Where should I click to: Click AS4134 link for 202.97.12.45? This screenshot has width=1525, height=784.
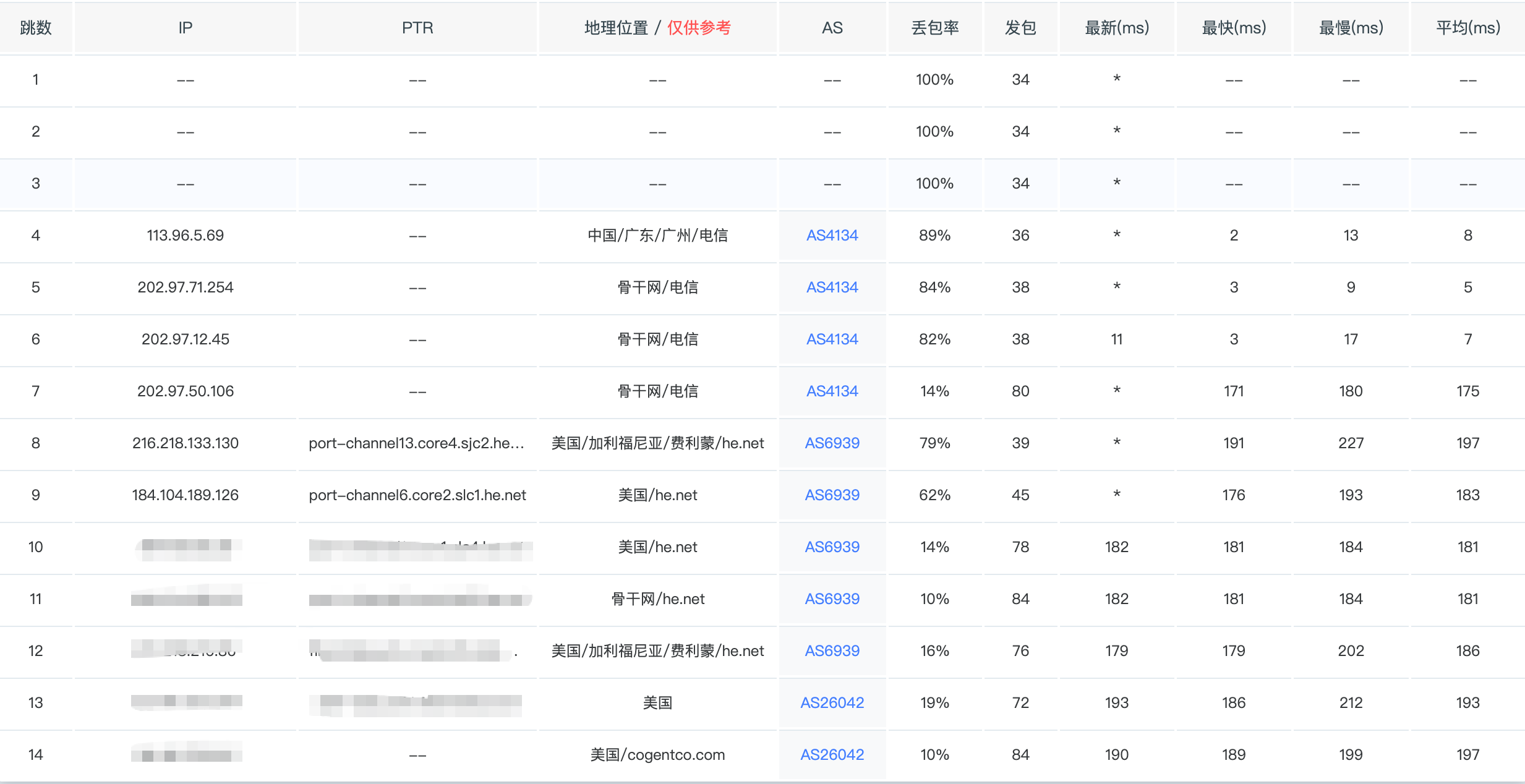(x=832, y=339)
